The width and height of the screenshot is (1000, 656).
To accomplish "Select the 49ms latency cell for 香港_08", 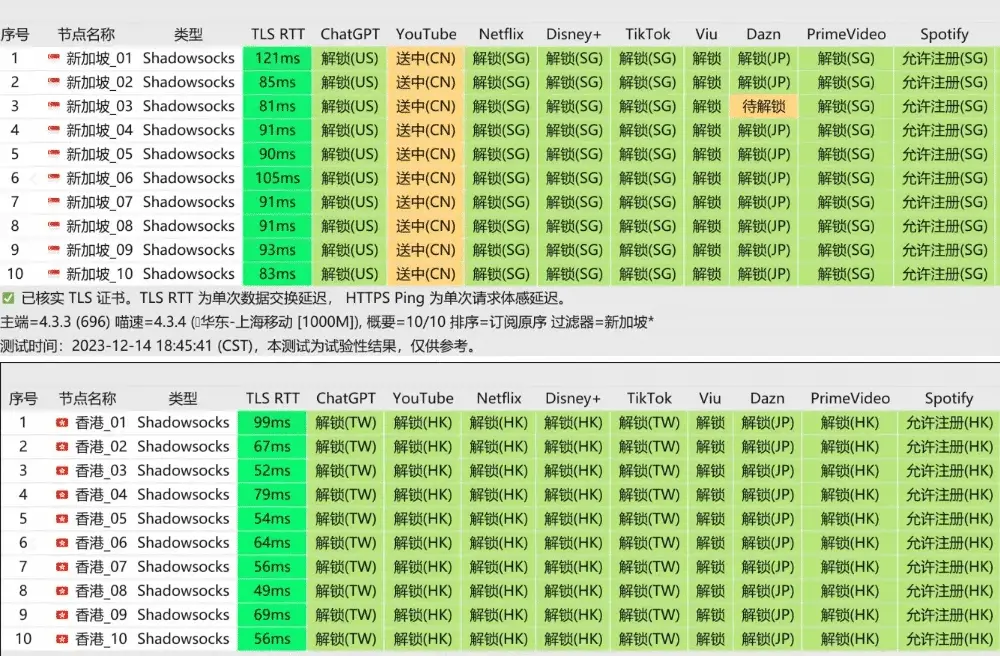I will click(x=272, y=591).
